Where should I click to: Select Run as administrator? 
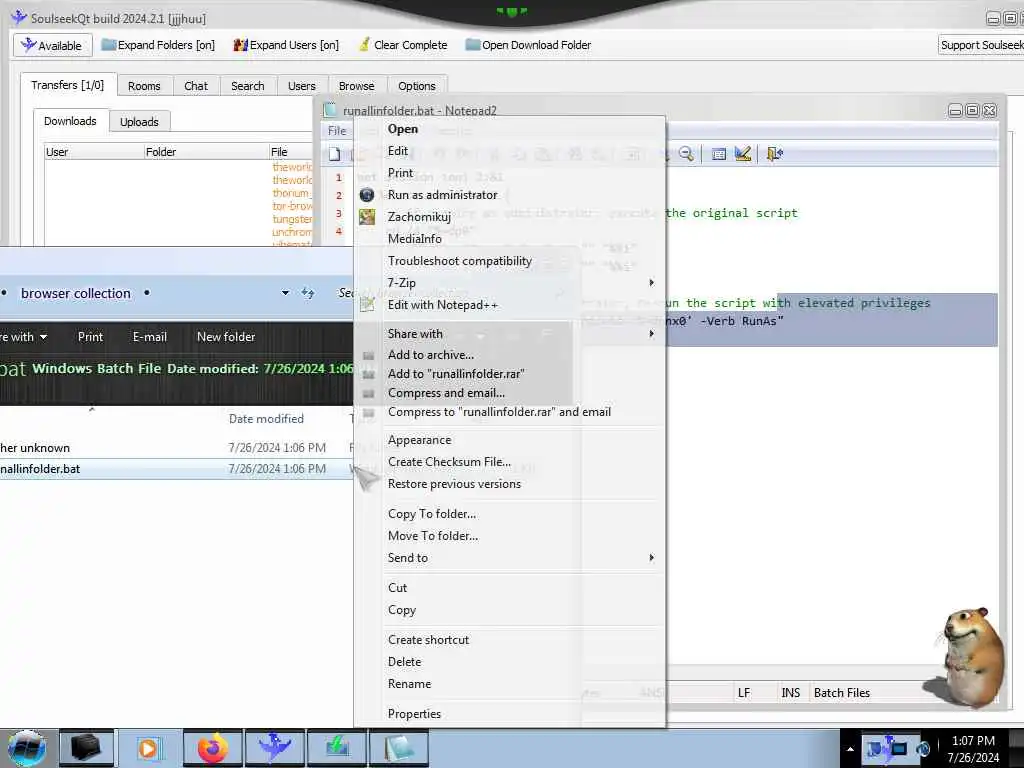coord(442,195)
